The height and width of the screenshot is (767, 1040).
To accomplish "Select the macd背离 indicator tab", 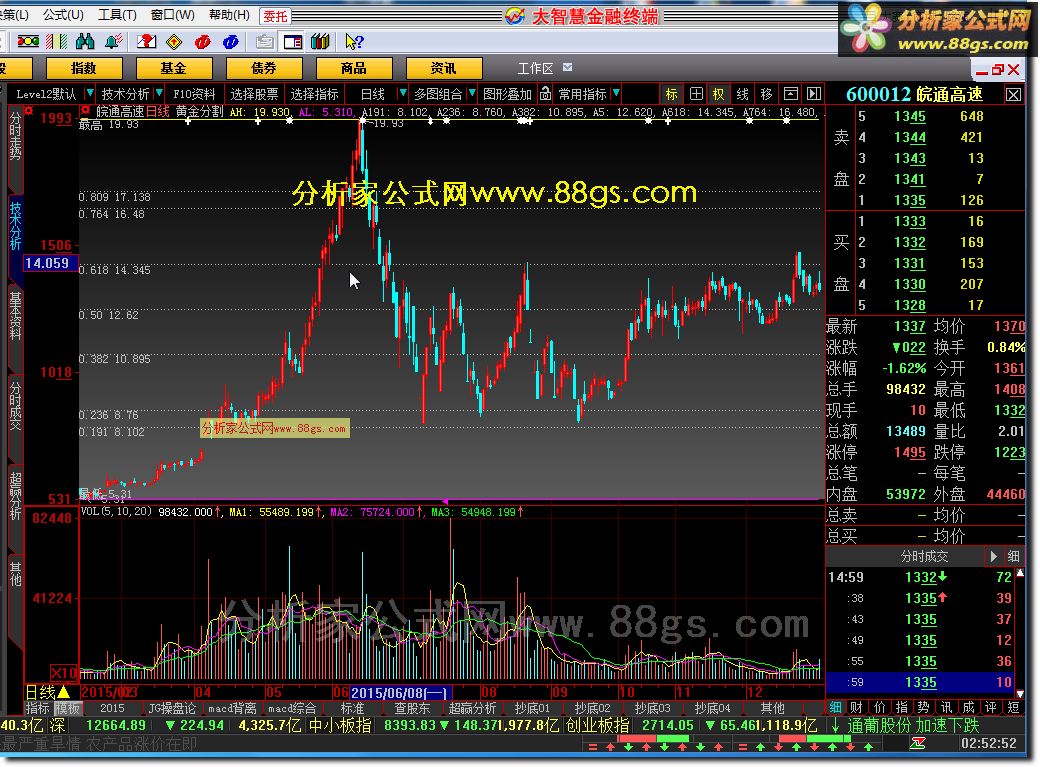I will (x=231, y=708).
